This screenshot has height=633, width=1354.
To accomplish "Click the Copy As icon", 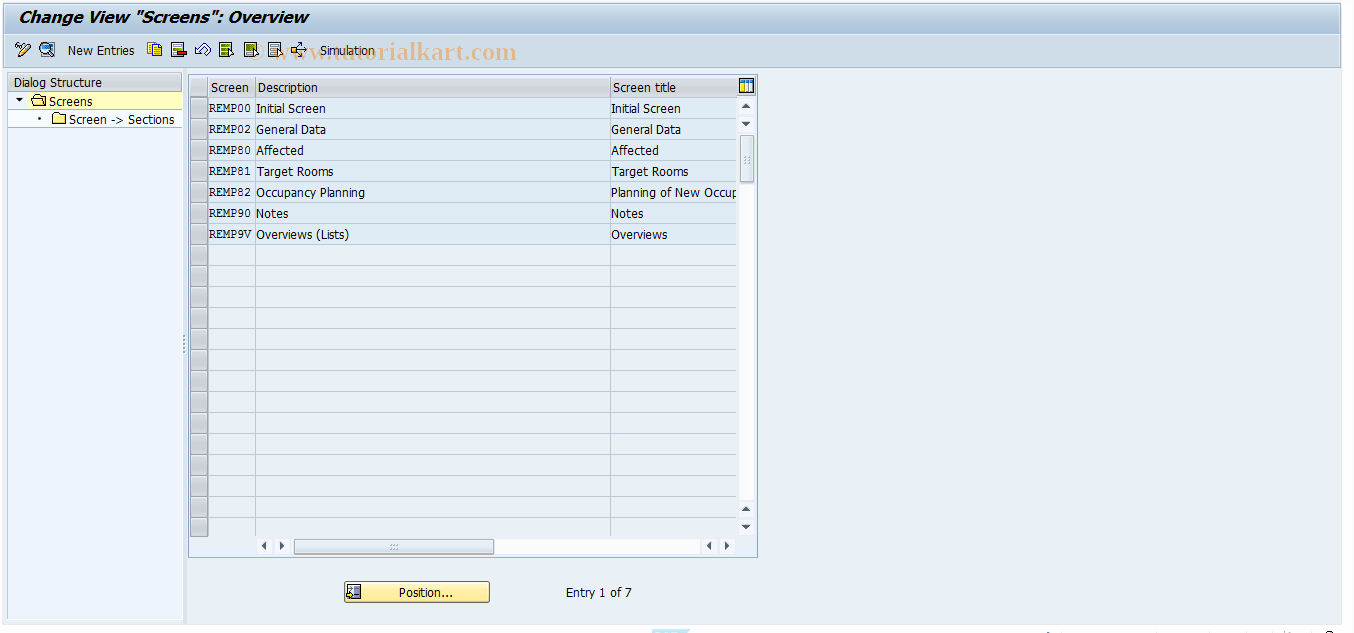I will [155, 49].
